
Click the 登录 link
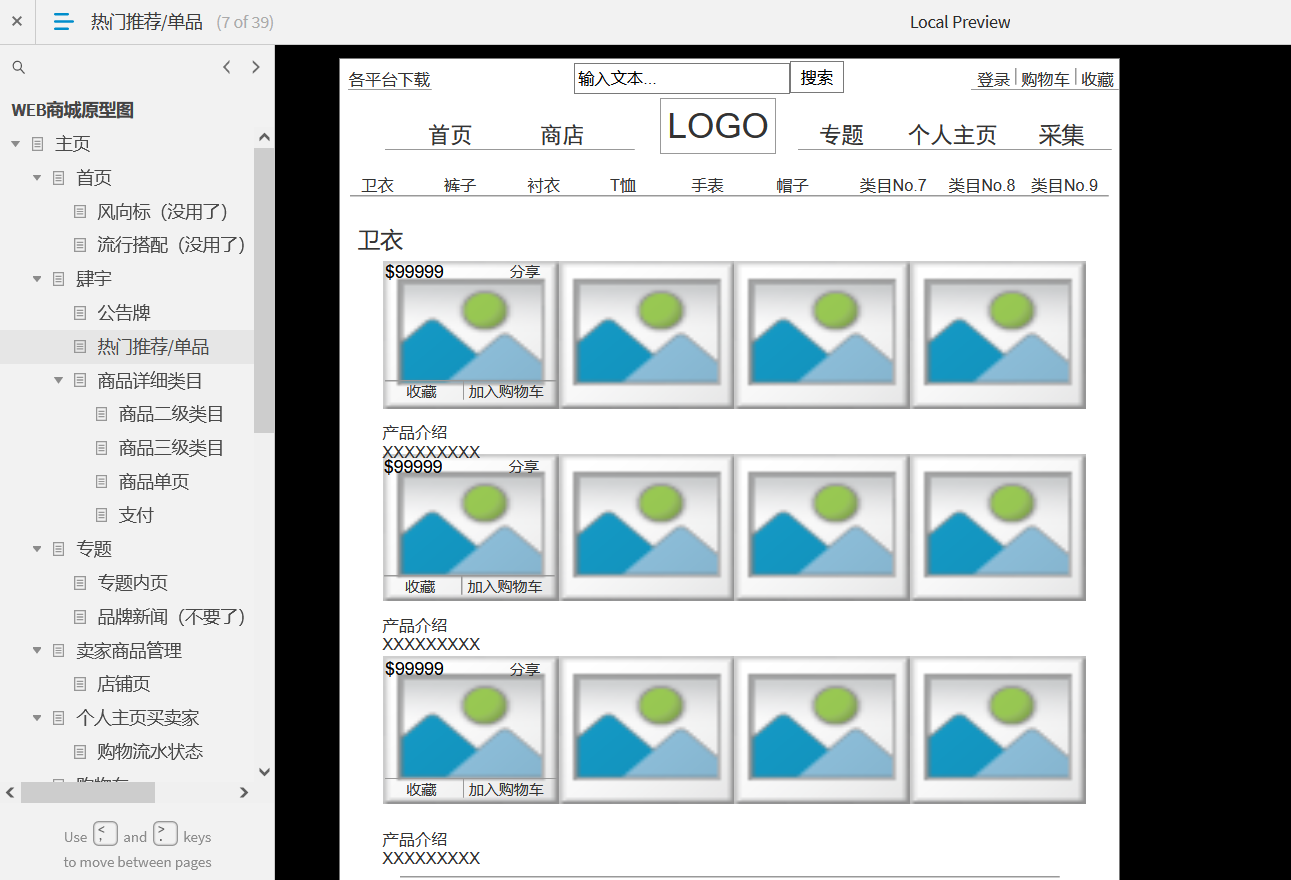(x=993, y=80)
